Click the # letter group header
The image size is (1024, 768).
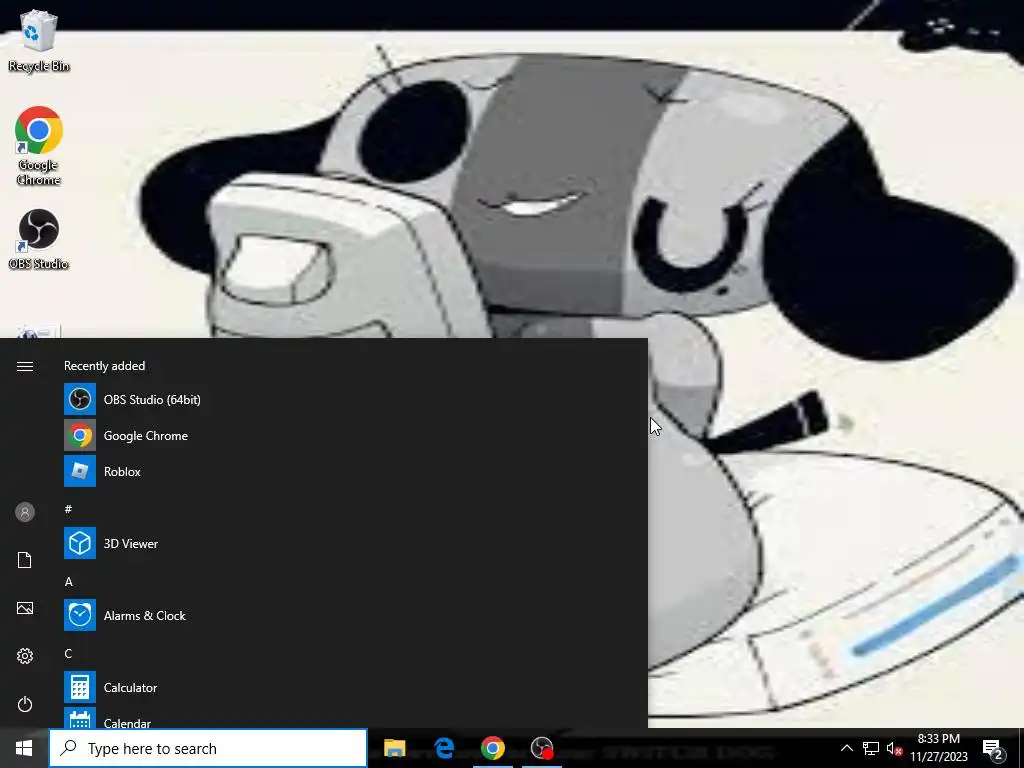(x=68, y=509)
